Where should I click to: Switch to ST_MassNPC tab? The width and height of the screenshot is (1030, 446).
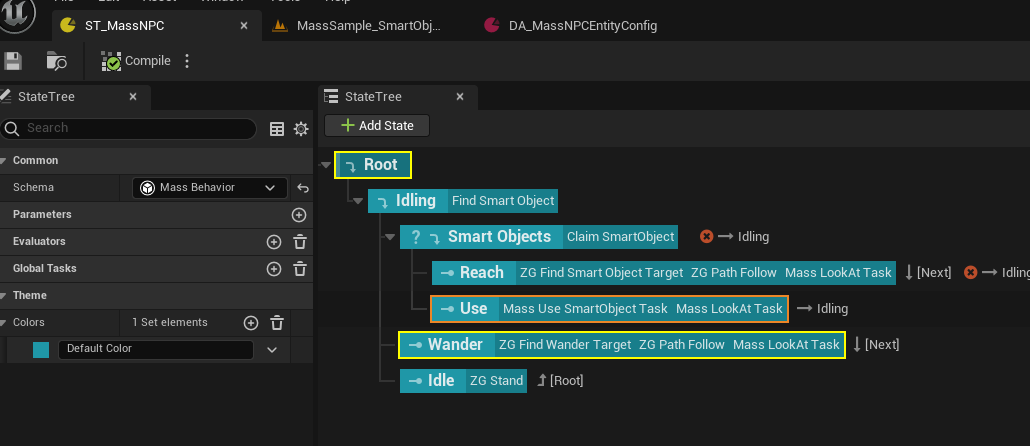125,26
